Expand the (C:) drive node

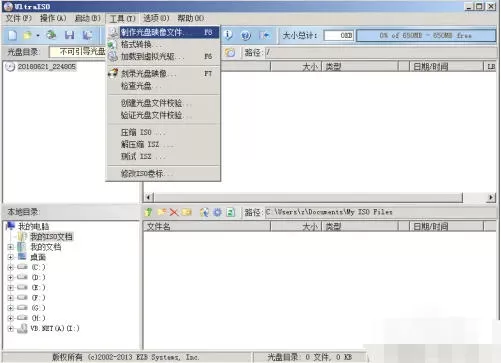10,267
